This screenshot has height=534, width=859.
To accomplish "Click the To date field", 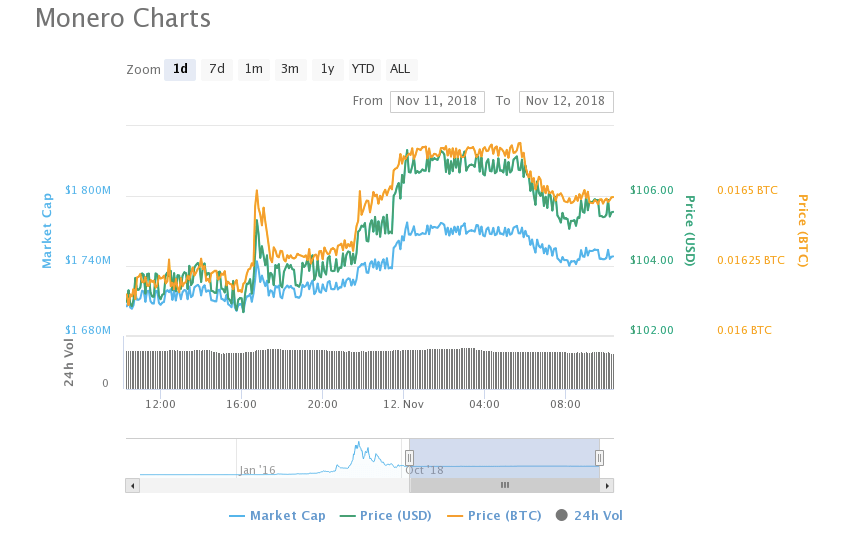I will click(565, 101).
